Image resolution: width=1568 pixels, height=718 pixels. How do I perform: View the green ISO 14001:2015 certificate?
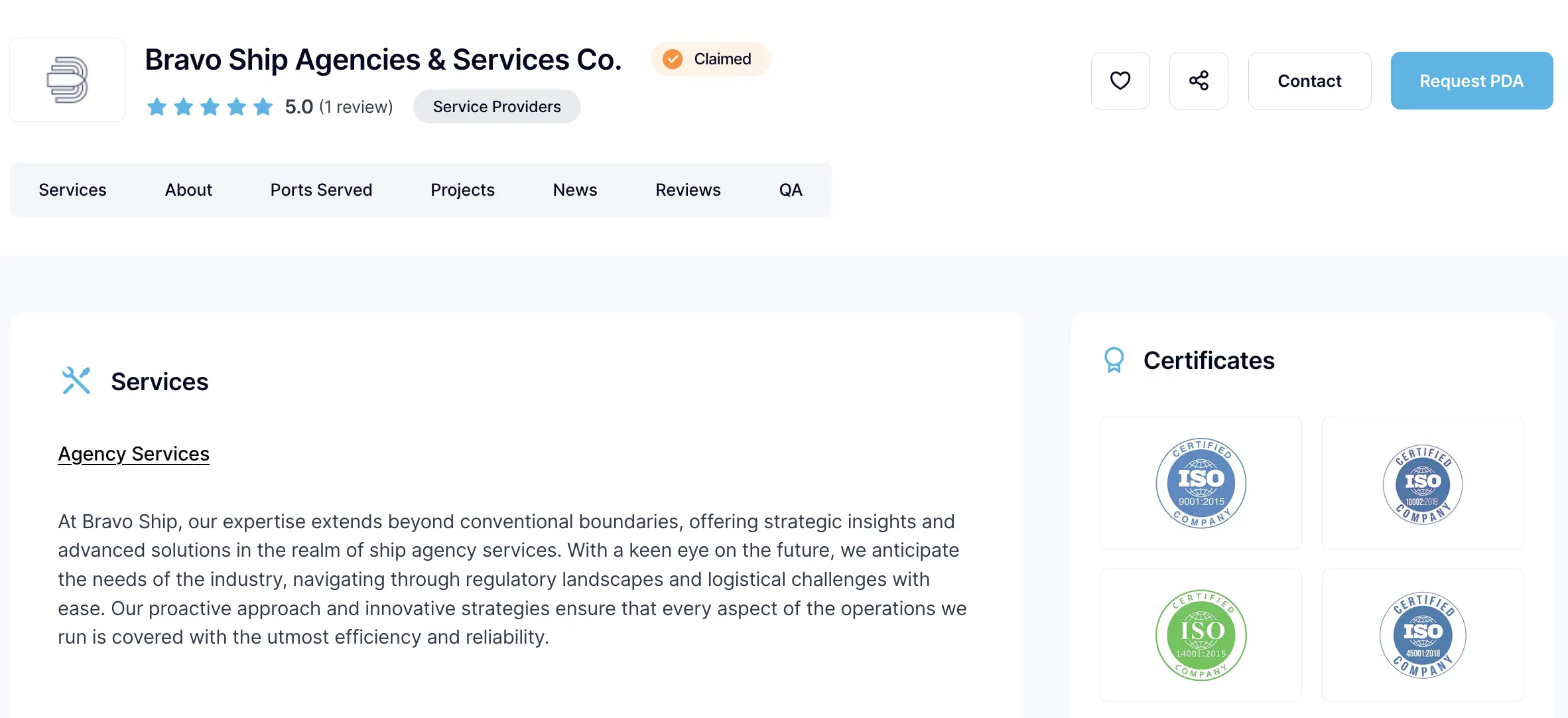[x=1201, y=635]
